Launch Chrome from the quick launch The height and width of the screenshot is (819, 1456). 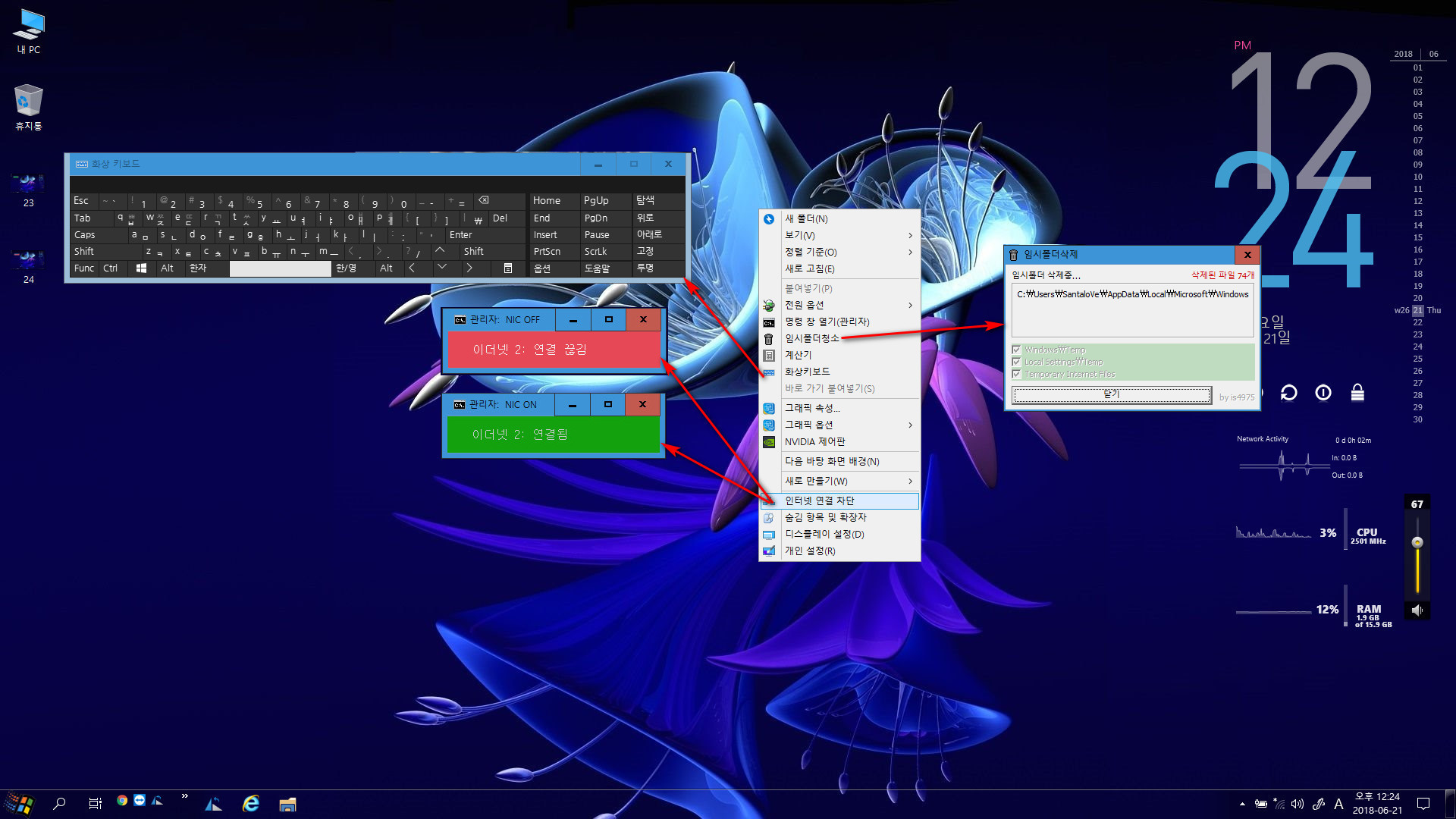(122, 800)
